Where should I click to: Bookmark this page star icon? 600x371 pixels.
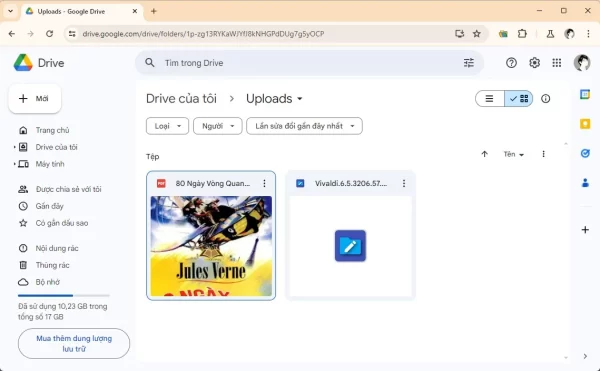point(476,34)
